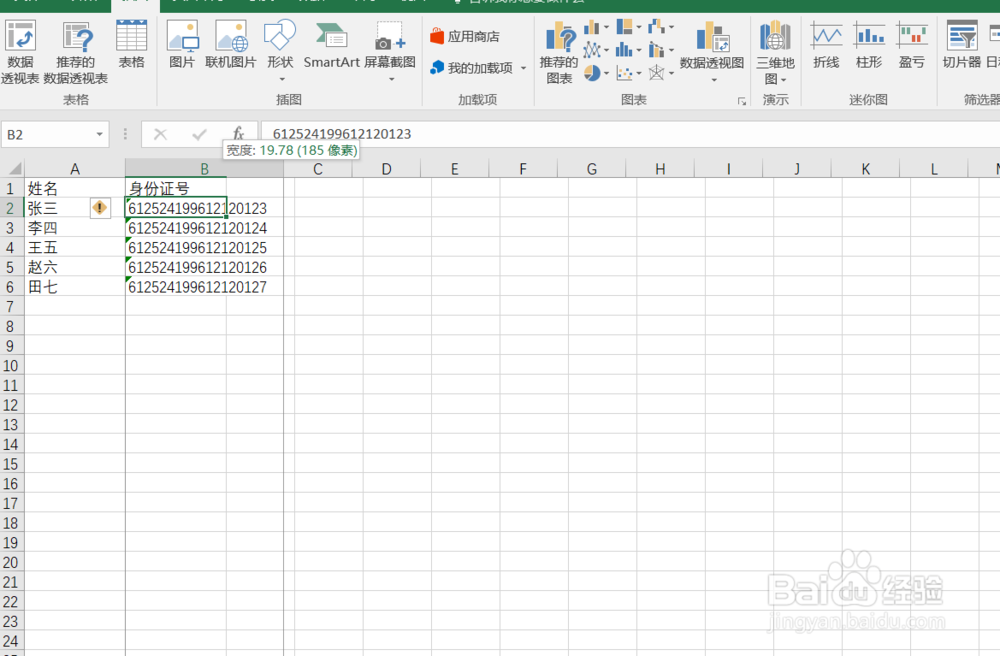Select column A header
Viewport: 1000px width, 656px height.
coord(75,169)
